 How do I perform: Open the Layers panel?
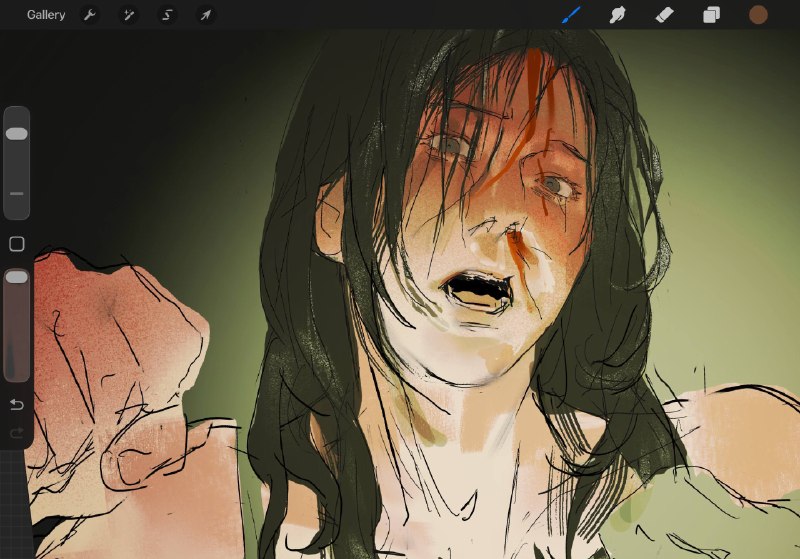coord(711,15)
